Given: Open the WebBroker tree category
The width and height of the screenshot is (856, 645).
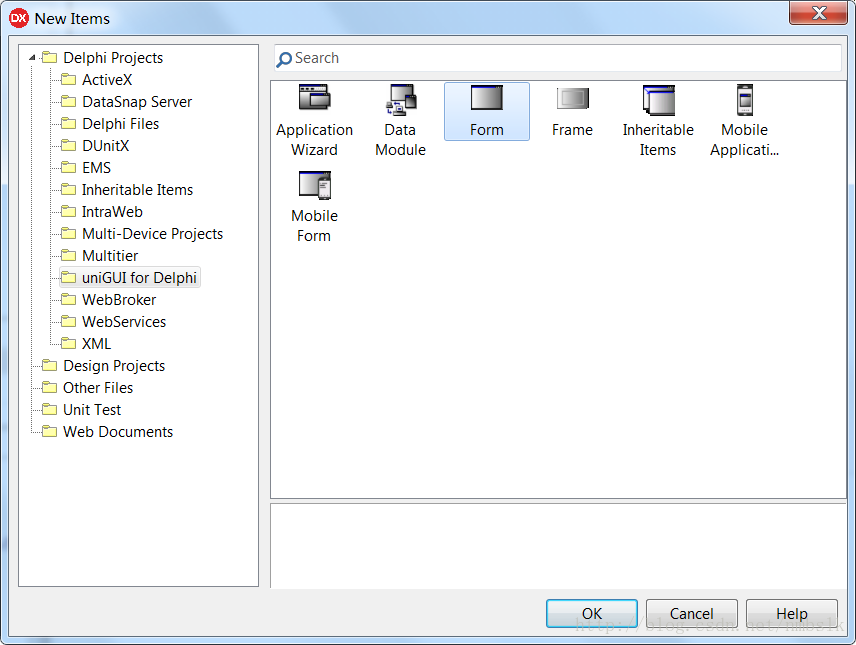Looking at the screenshot, I should pos(118,300).
